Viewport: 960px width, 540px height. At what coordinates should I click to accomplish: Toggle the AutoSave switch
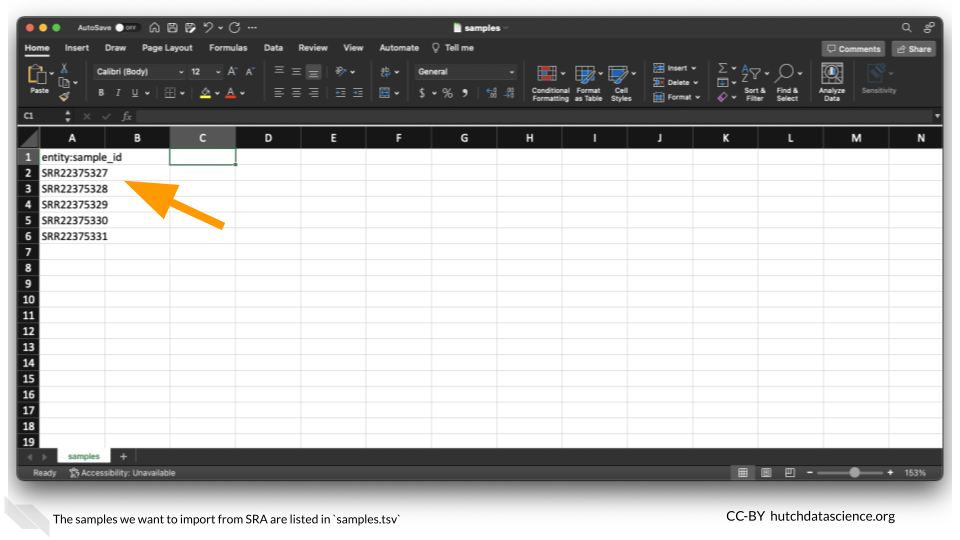click(127, 28)
